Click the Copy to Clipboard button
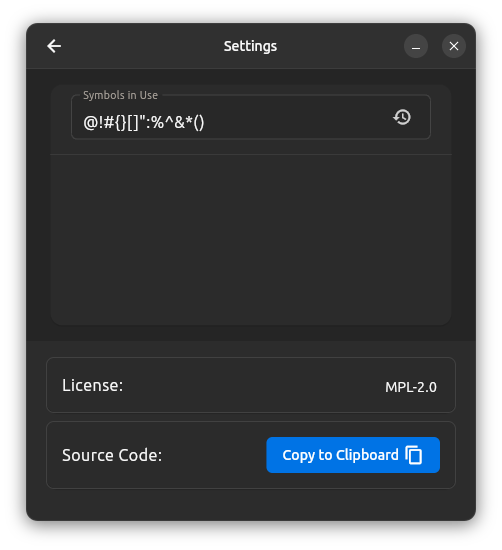The width and height of the screenshot is (502, 550). pos(353,455)
